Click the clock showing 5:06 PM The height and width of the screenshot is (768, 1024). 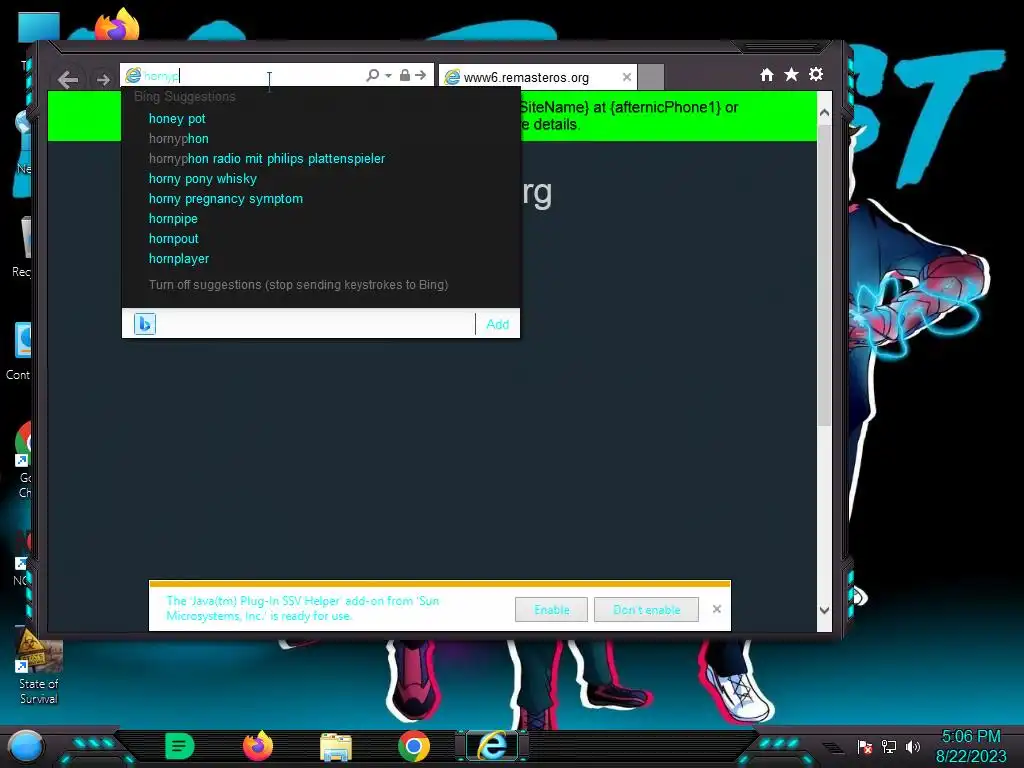point(971,737)
